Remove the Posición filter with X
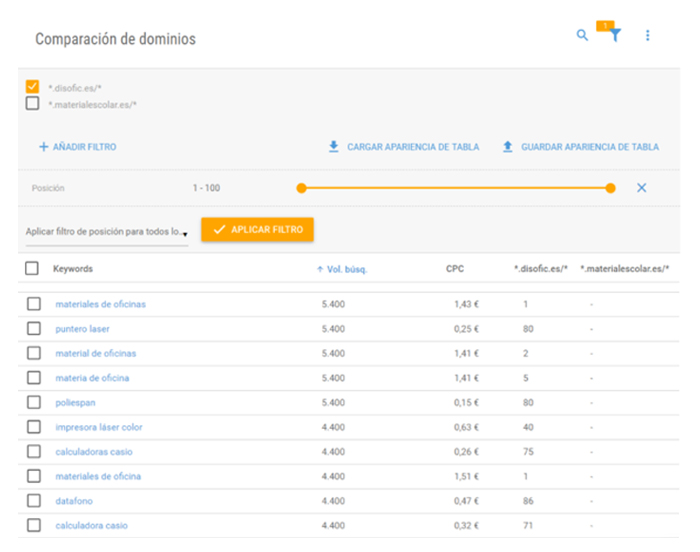700x552 pixels. click(x=641, y=188)
